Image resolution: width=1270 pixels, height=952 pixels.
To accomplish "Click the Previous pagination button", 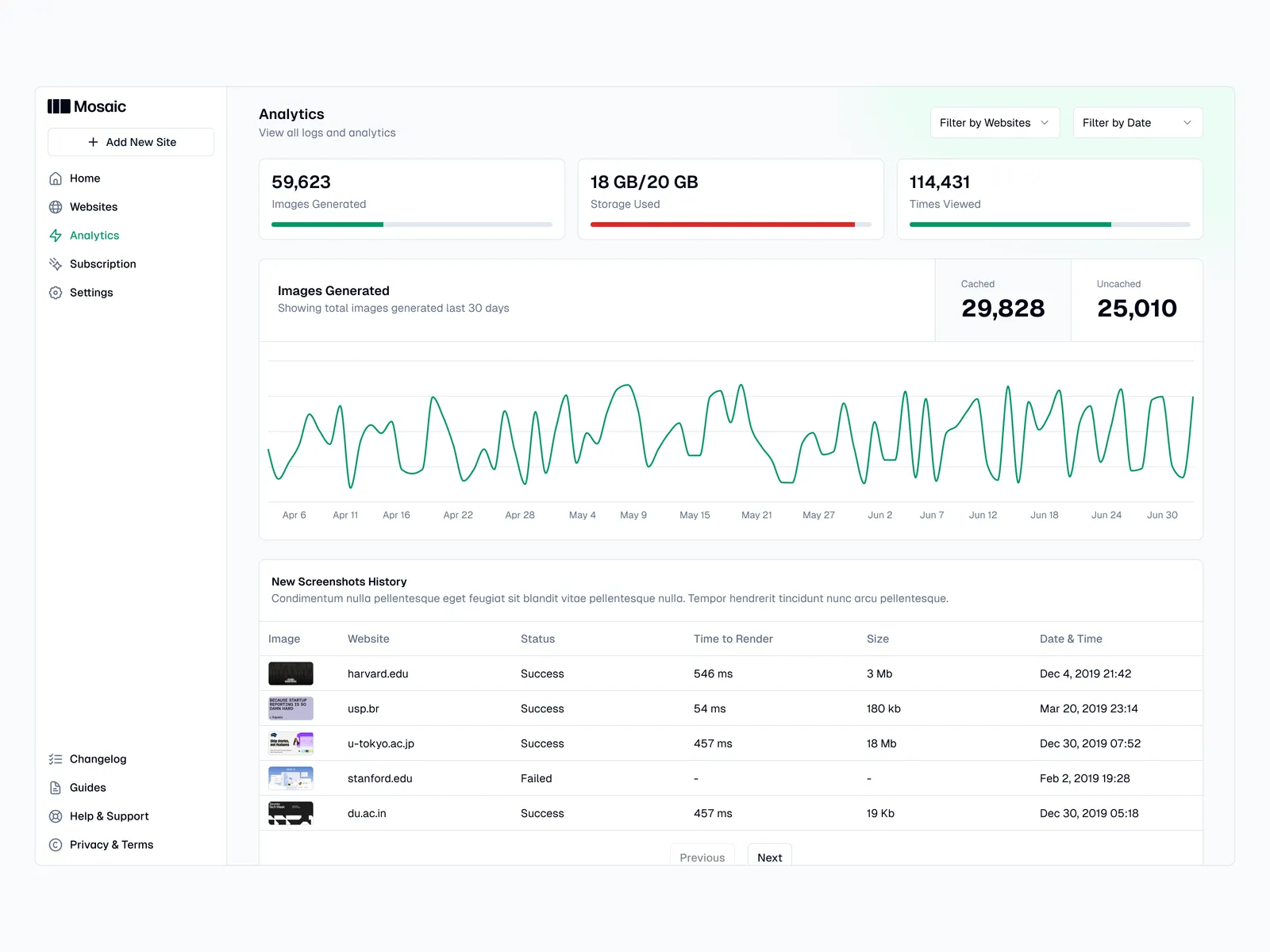I will coord(702,857).
